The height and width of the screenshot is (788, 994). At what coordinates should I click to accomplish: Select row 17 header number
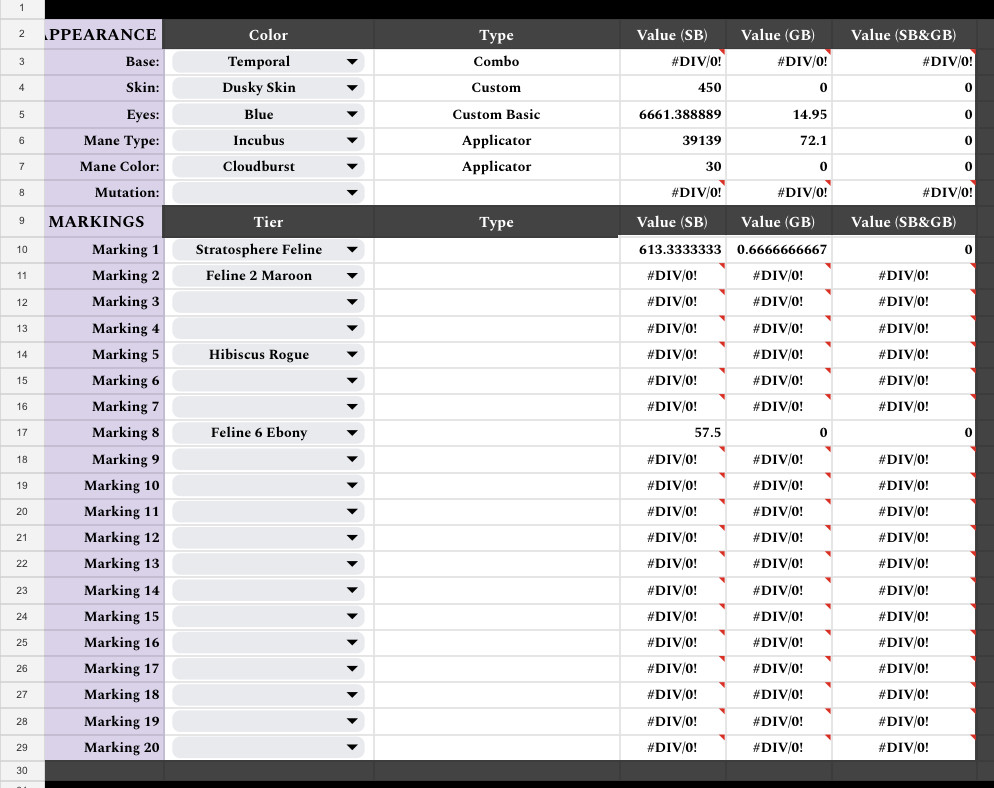pos(22,432)
